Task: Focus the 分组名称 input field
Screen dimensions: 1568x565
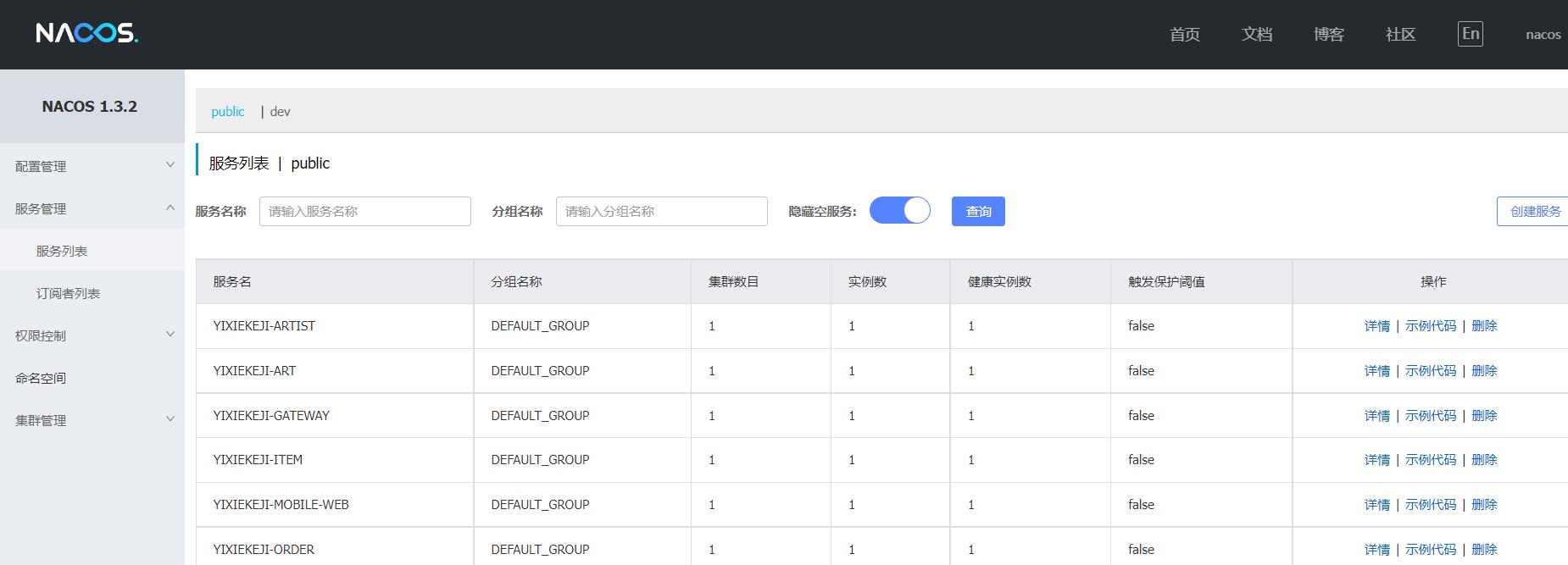Action: 662,211
